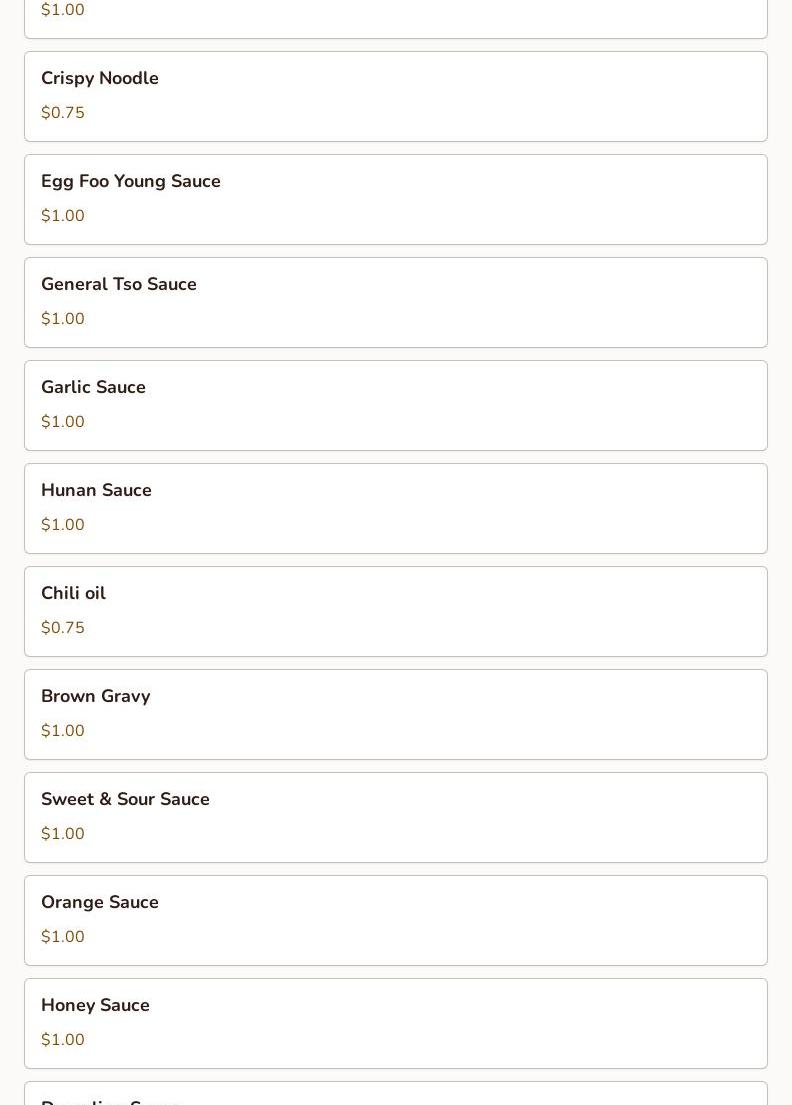Click the Garlic Sauce title text
792x1105 pixels.
point(93,387)
